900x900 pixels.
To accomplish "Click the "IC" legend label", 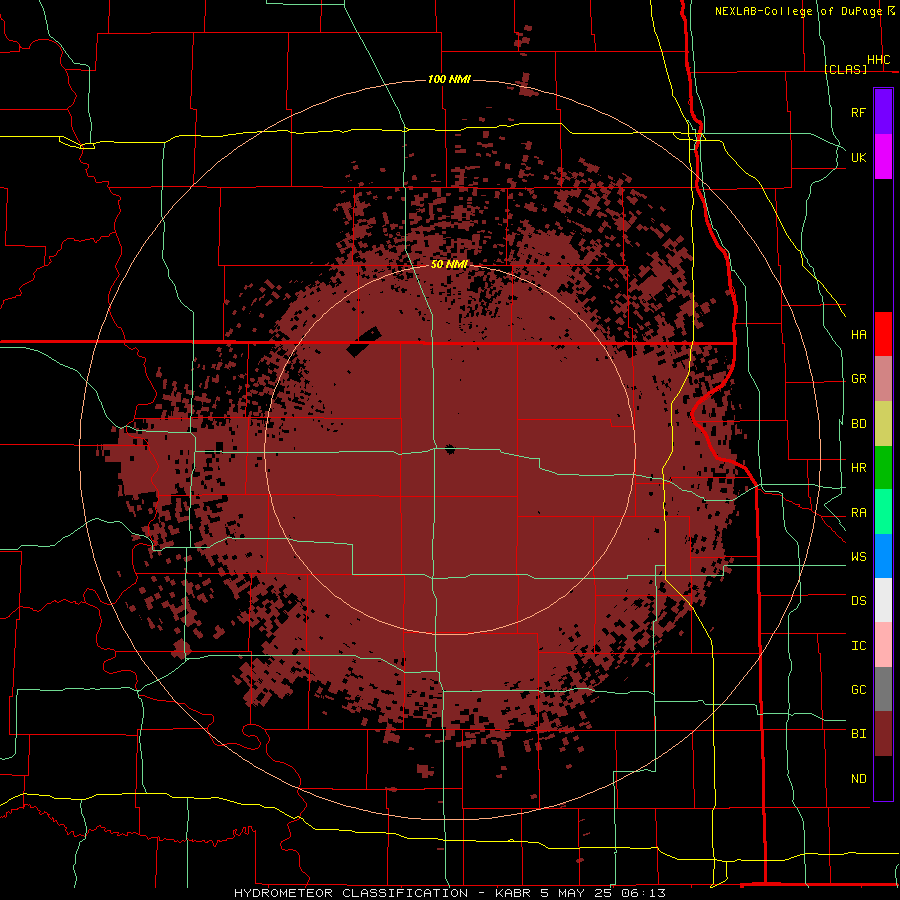I will [858, 646].
